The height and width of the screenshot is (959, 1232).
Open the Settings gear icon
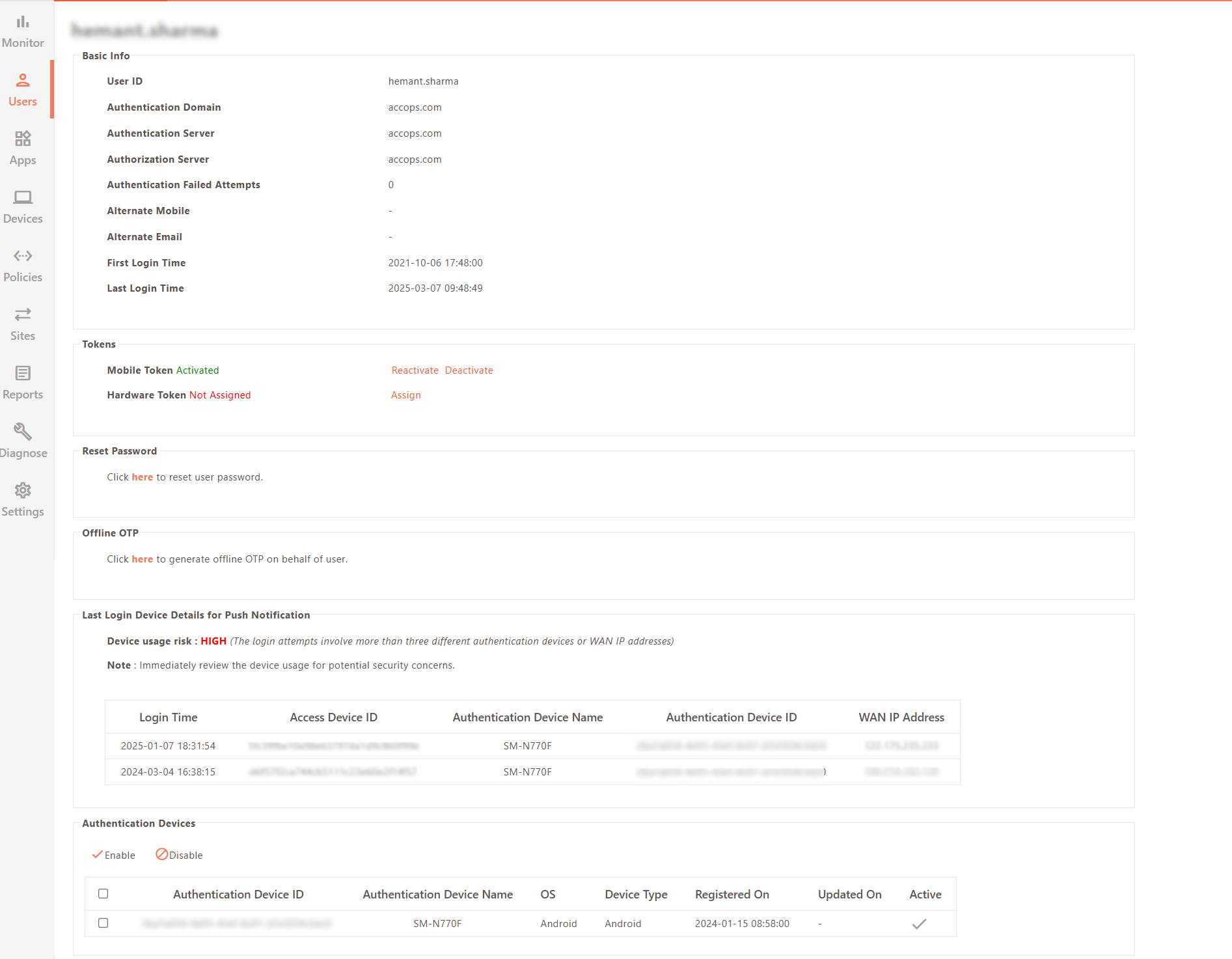click(23, 490)
